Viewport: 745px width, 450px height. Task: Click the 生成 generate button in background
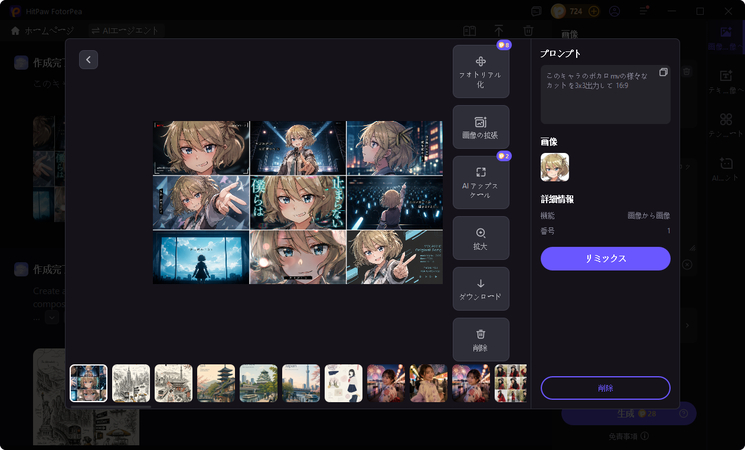click(x=629, y=413)
